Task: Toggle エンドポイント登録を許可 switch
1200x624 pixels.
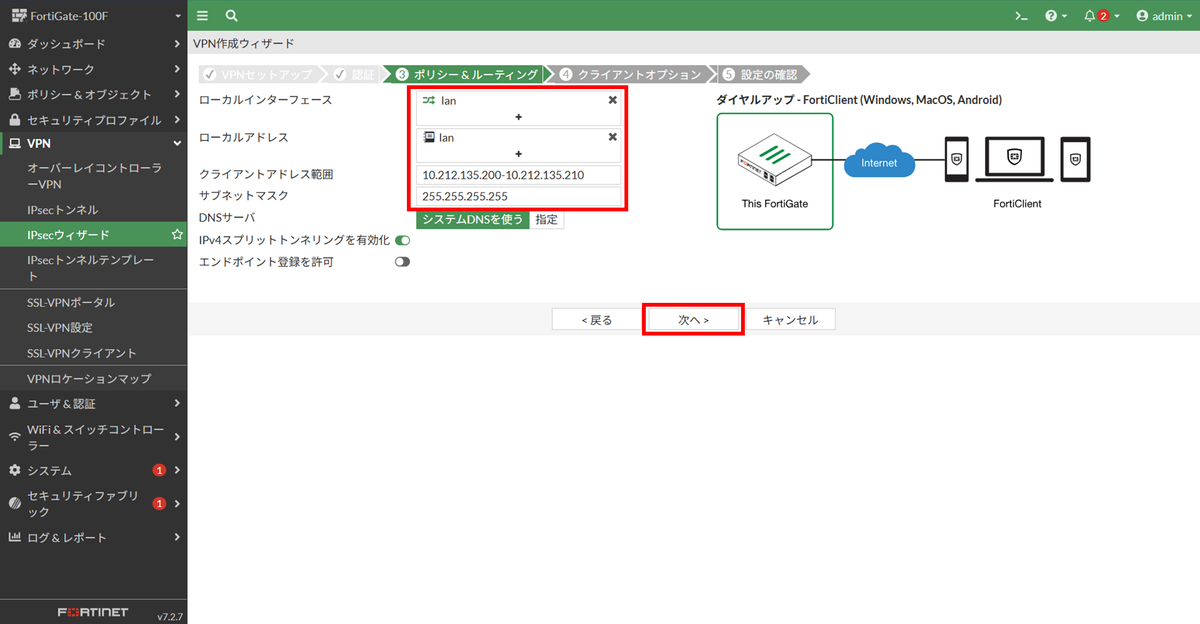Action: coord(403,262)
